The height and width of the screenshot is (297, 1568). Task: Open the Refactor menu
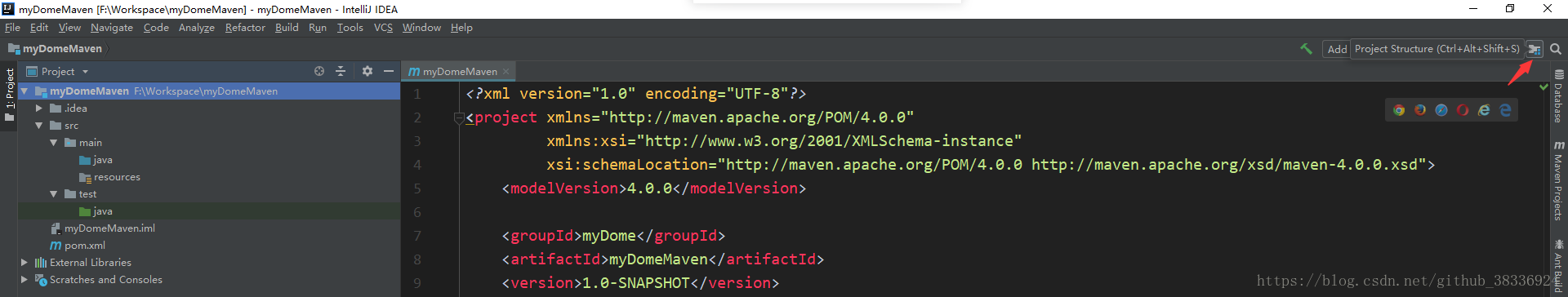click(245, 28)
